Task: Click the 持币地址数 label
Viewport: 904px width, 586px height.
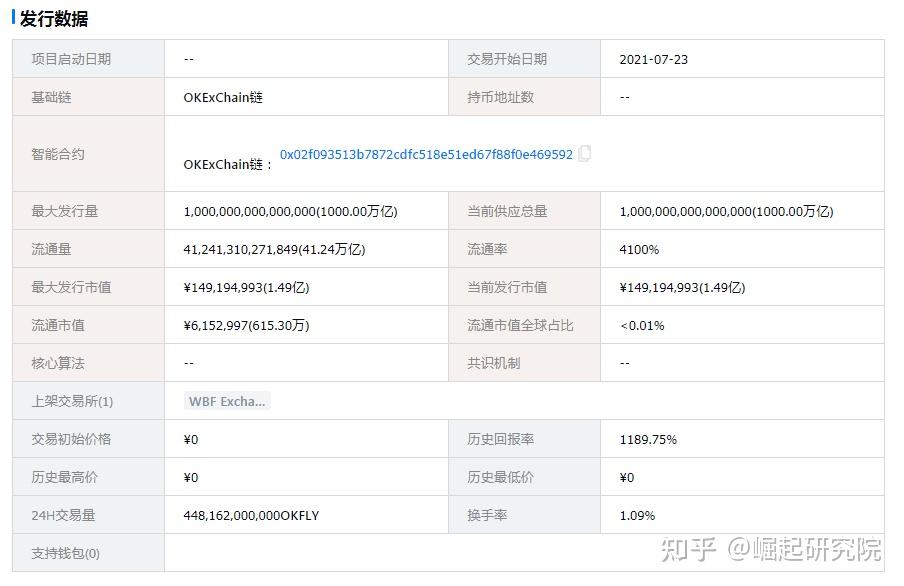Action: tap(500, 97)
